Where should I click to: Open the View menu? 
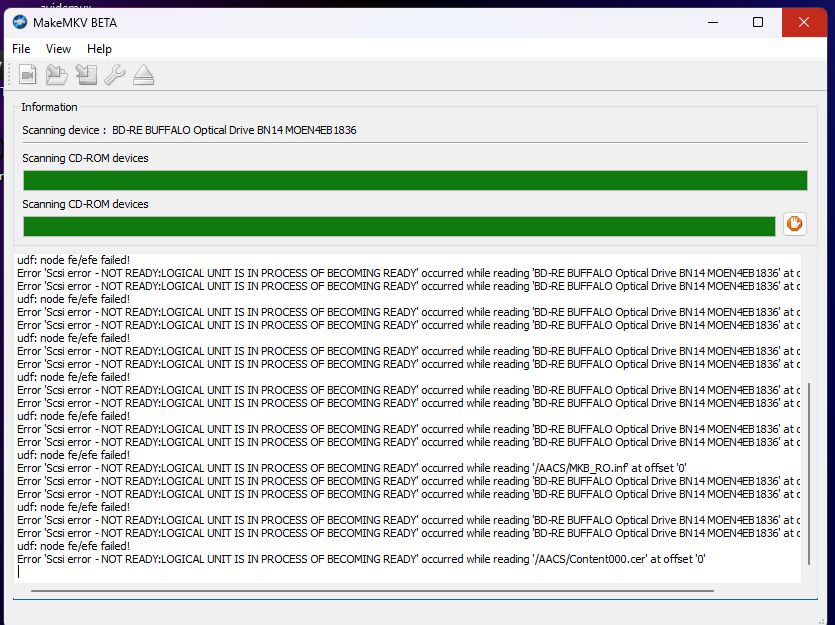[x=58, y=49]
